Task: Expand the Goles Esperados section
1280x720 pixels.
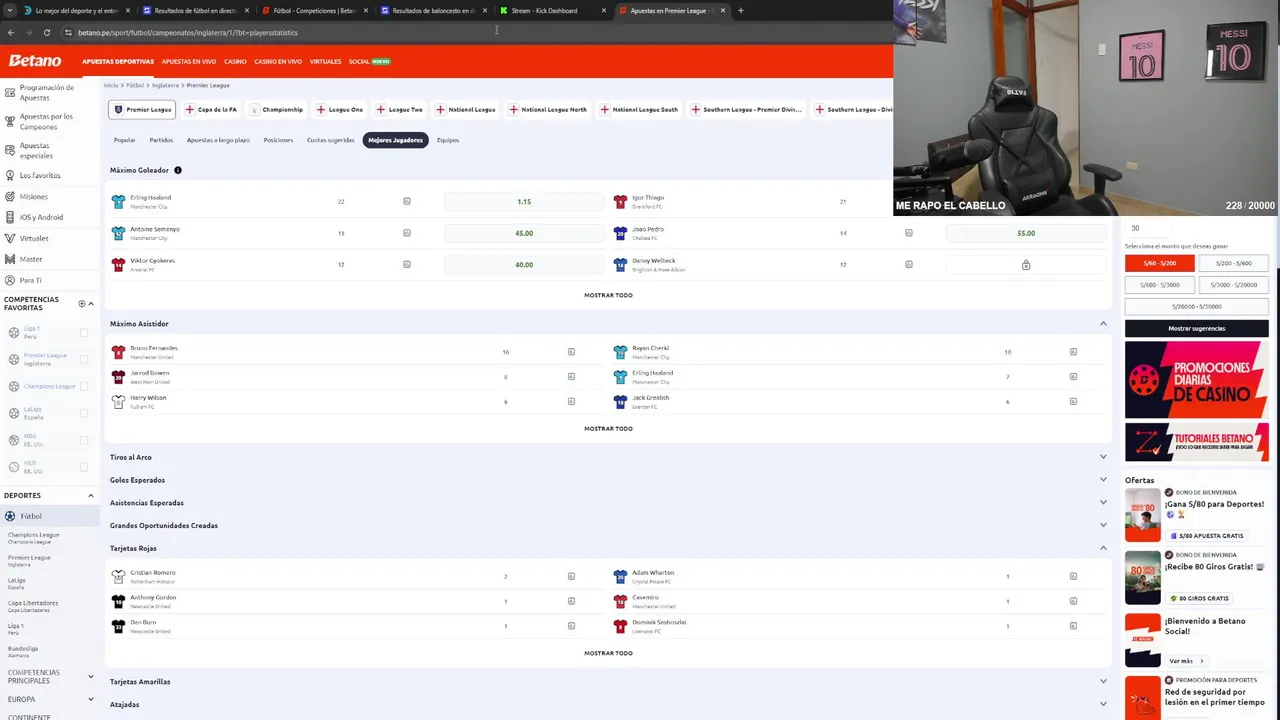Action: 1103,480
